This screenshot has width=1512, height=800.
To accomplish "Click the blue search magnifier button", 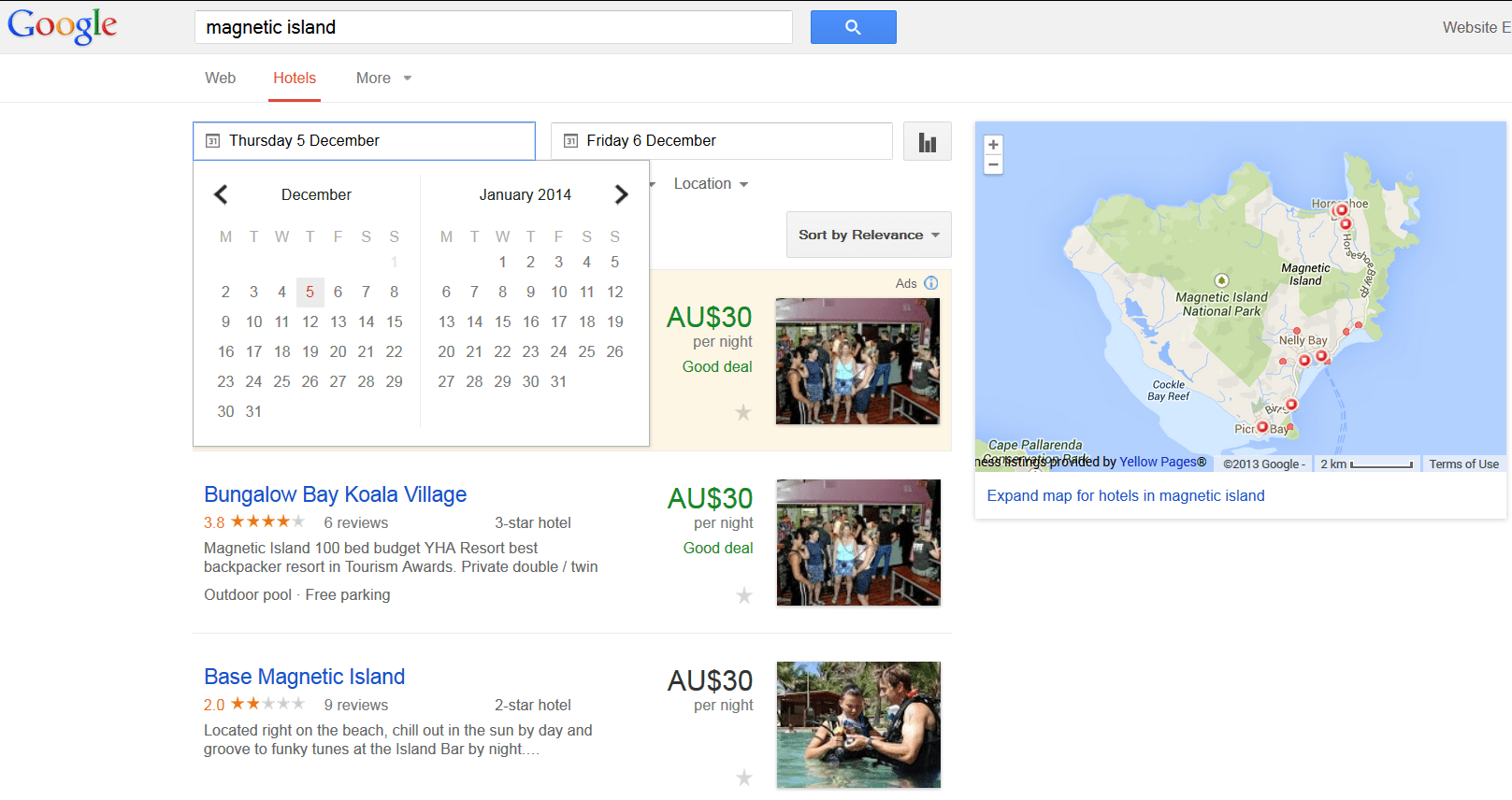I will 853,27.
